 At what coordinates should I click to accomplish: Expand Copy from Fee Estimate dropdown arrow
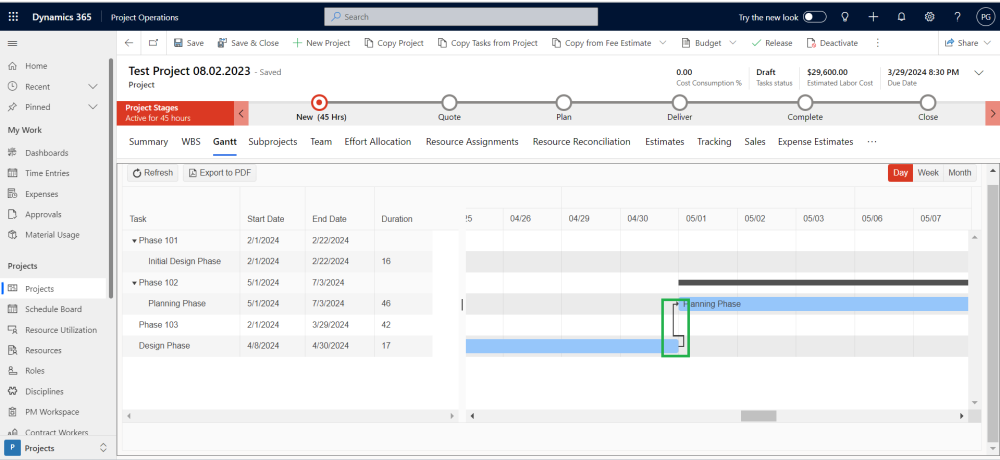663,43
